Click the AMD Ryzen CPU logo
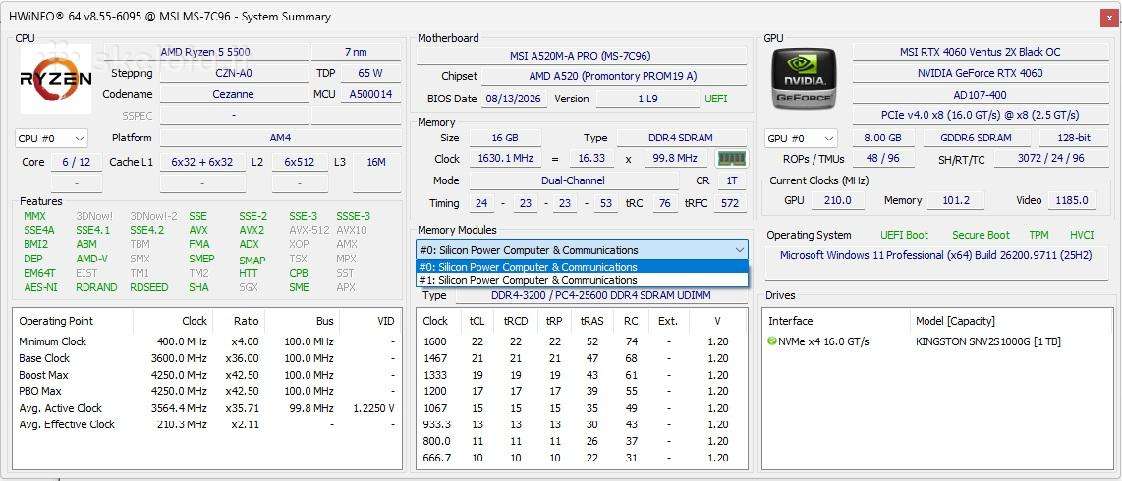The image size is (1122, 481). click(55, 79)
